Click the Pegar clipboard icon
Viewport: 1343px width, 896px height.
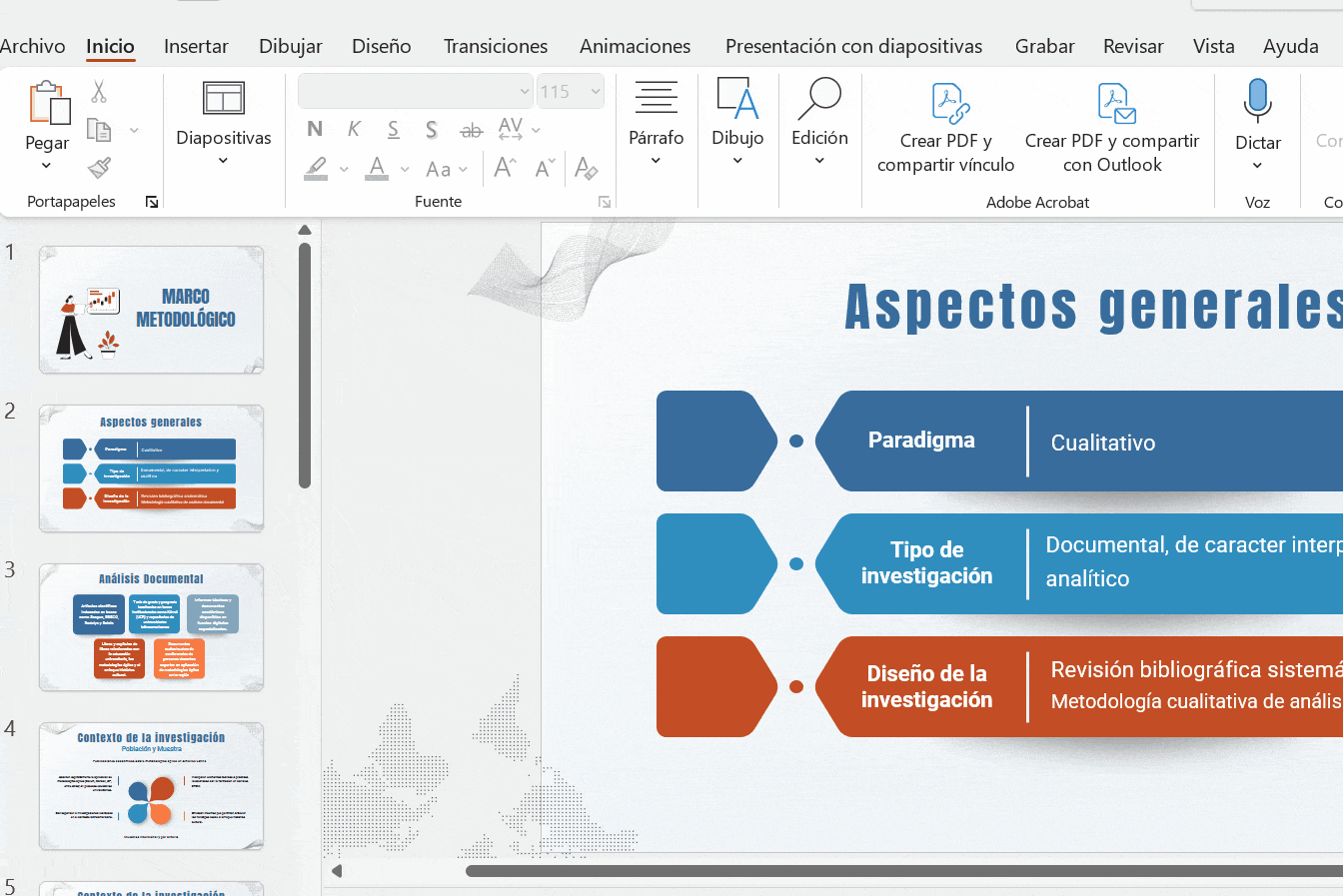click(x=48, y=104)
